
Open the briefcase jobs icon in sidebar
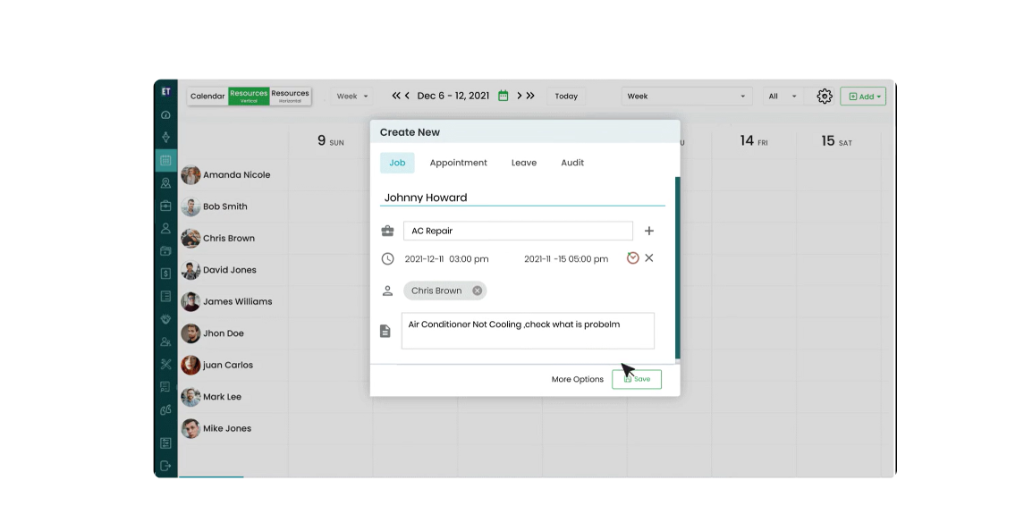pos(166,206)
